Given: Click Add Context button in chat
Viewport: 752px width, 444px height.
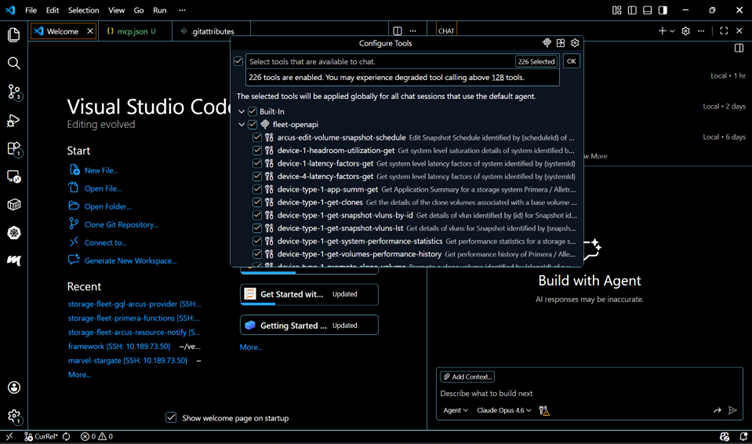Looking at the screenshot, I should pos(468,377).
